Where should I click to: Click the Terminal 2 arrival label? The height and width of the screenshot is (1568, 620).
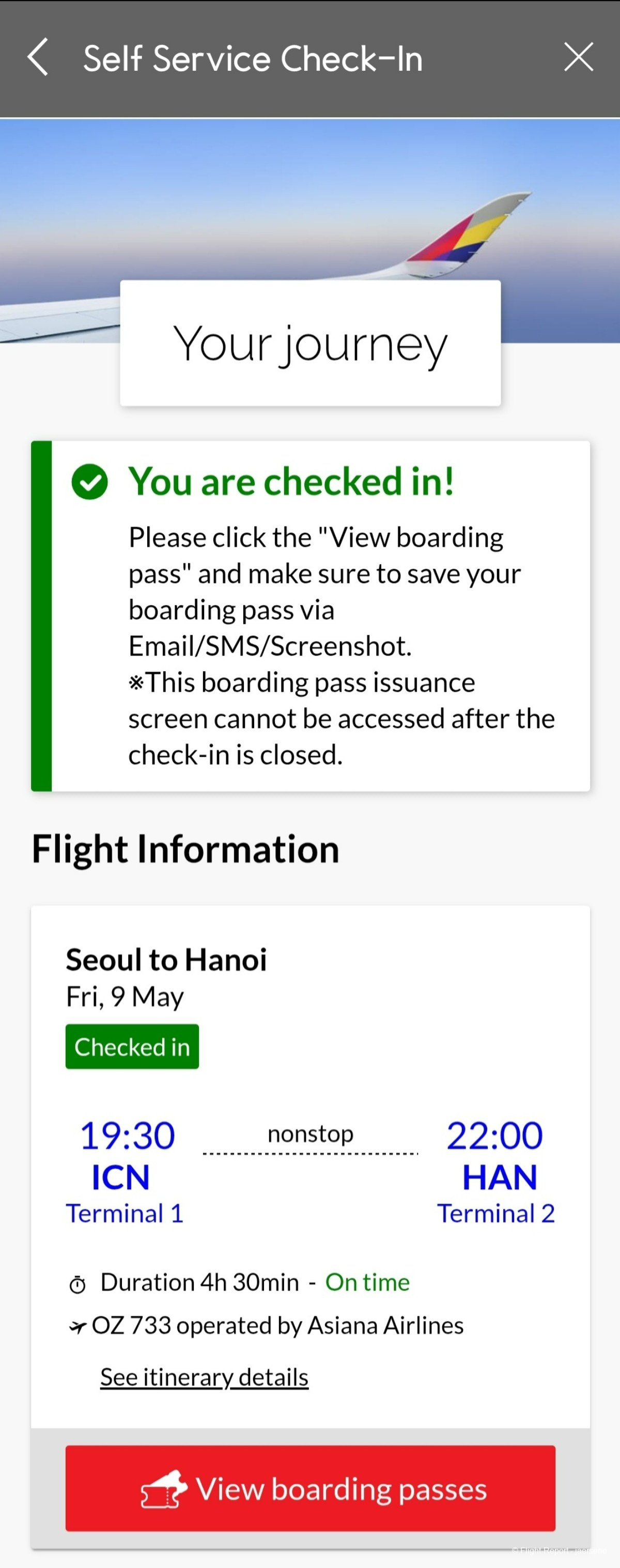click(x=496, y=1213)
